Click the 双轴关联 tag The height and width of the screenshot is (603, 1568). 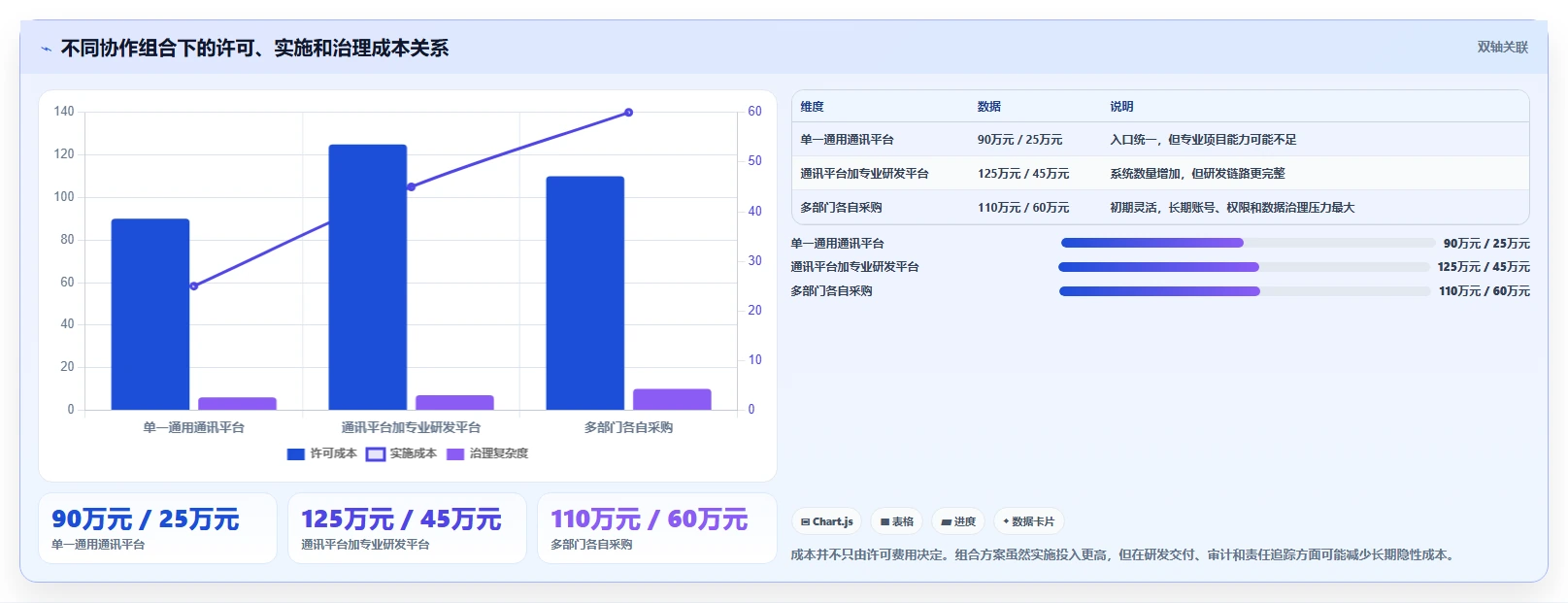pos(1502,47)
